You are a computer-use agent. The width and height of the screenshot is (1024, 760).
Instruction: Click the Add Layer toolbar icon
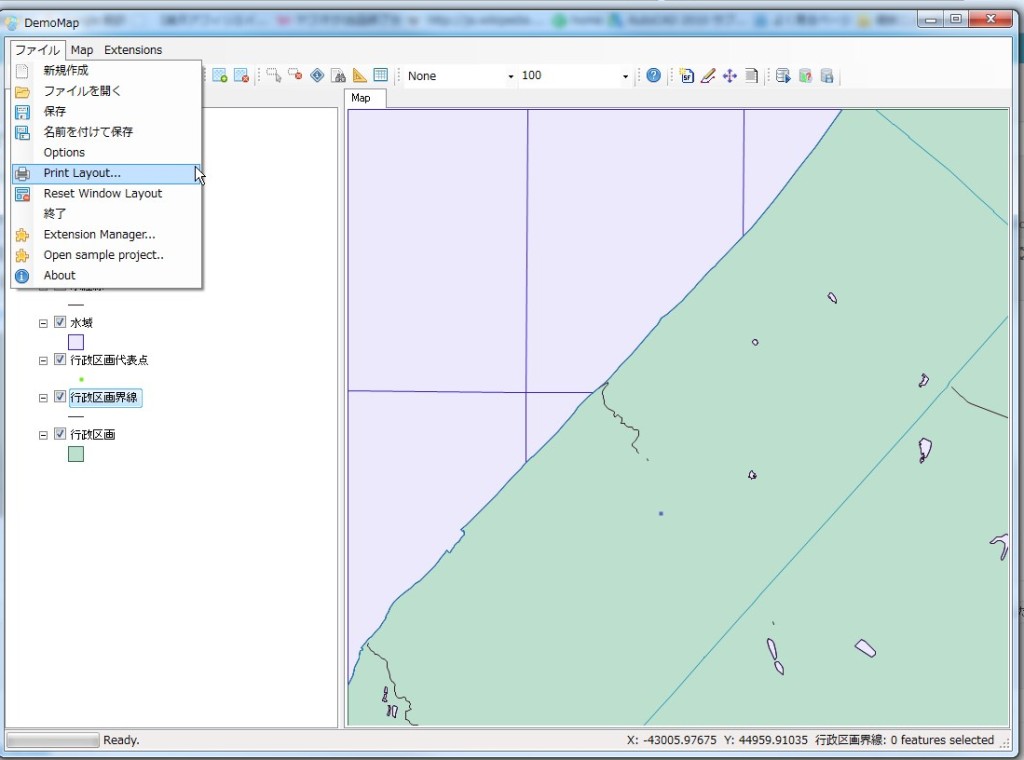[x=220, y=76]
